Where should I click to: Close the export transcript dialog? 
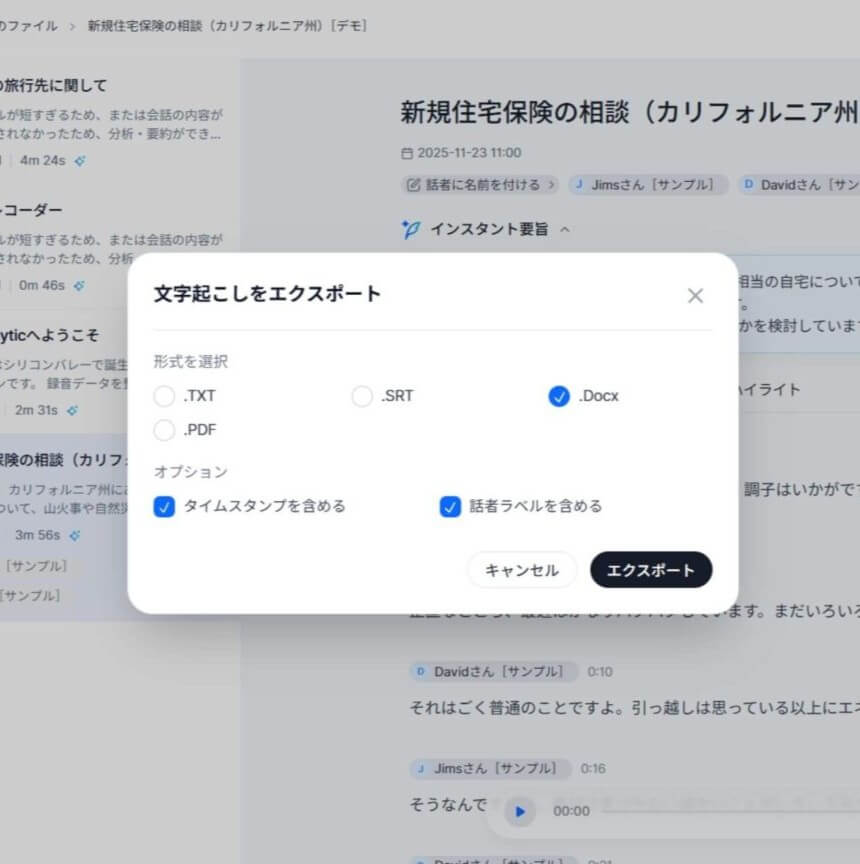[695, 296]
